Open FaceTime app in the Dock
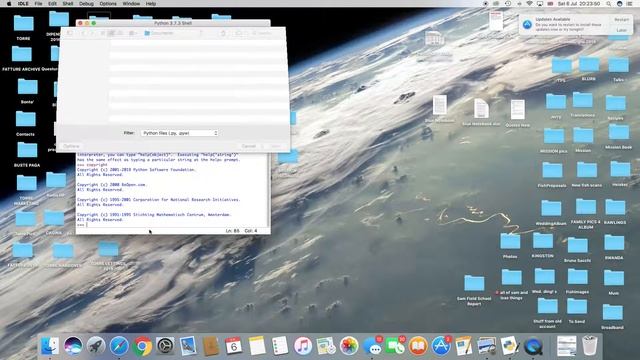Image resolution: width=640 pixels, height=360 pixels. [x=395, y=346]
